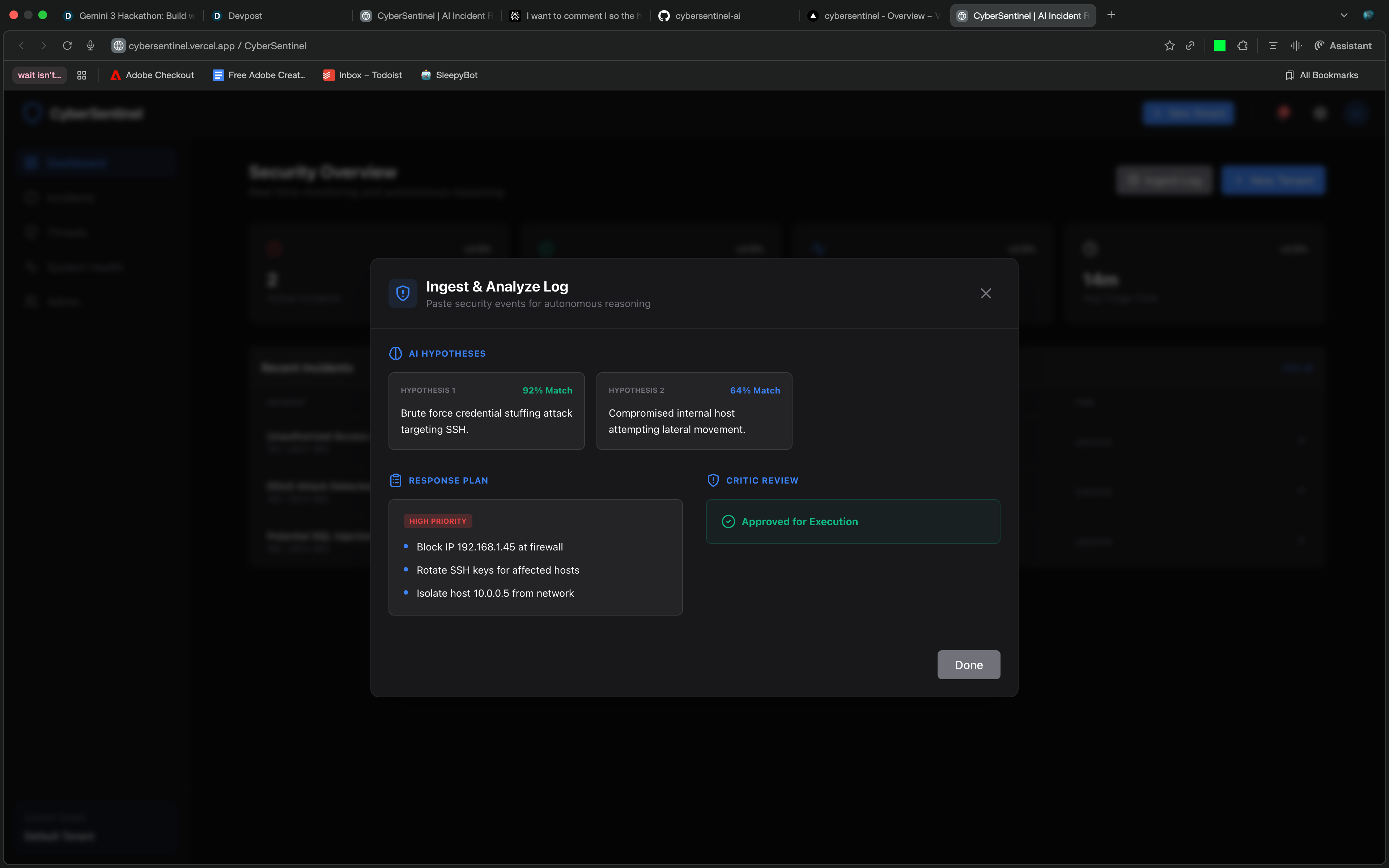Viewport: 1389px width, 868px height.
Task: Click the green square color swatch
Action: (x=1220, y=46)
